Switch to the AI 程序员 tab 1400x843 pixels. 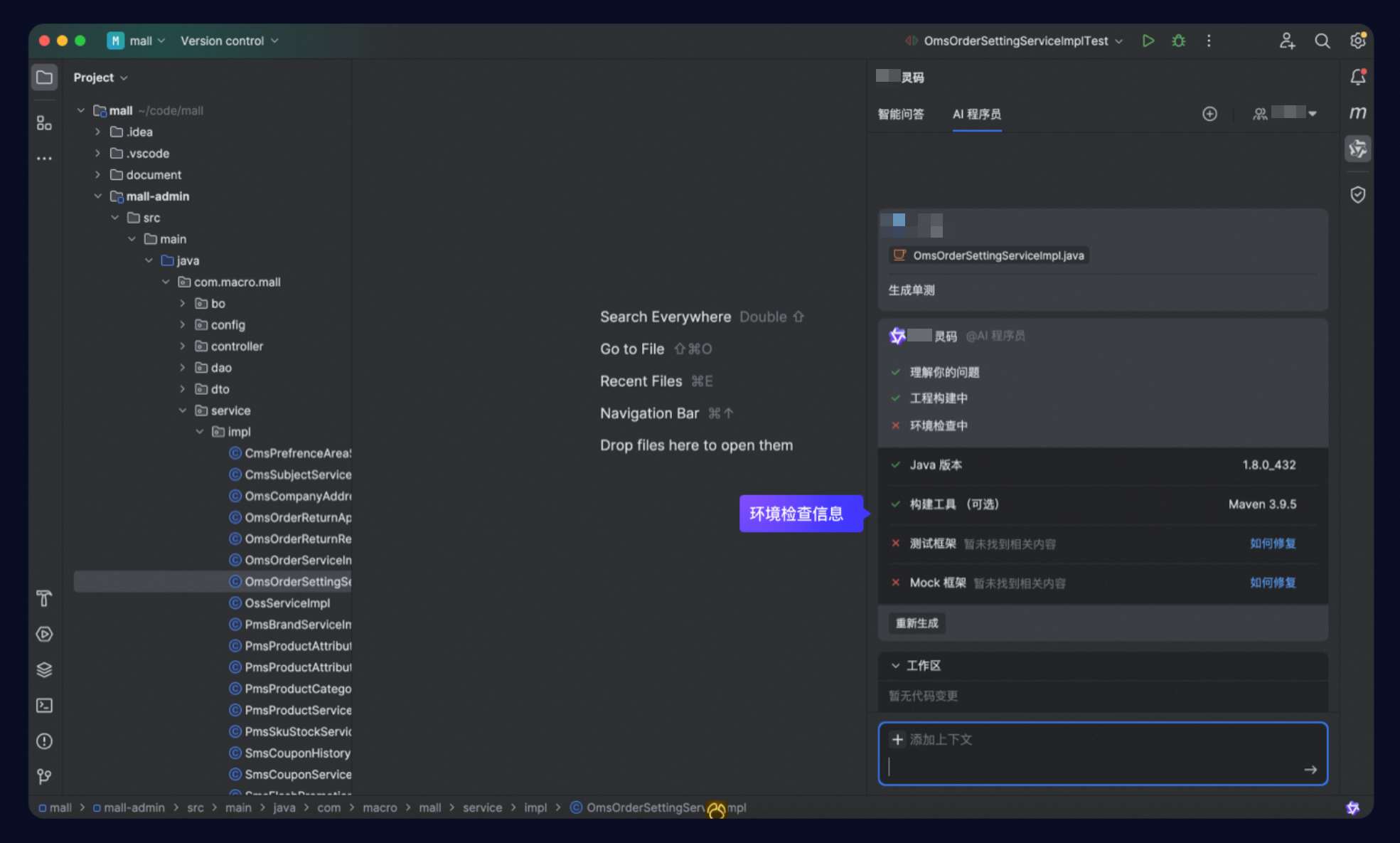[977, 114]
